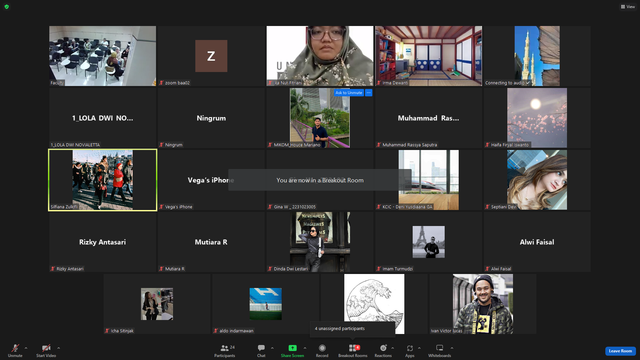Select Septiani Dewi's portrait tile
The height and width of the screenshot is (360, 640).
click(537, 180)
